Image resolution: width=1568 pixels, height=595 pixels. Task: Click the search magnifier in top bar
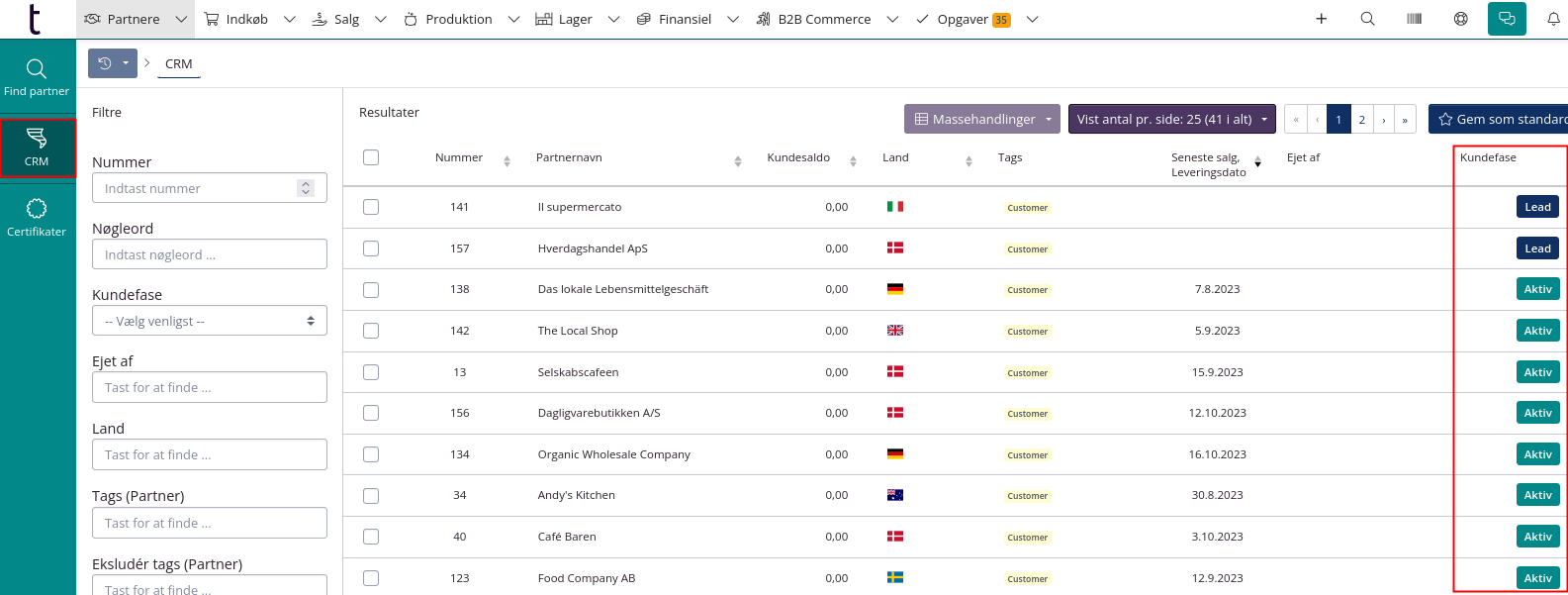point(1367,19)
